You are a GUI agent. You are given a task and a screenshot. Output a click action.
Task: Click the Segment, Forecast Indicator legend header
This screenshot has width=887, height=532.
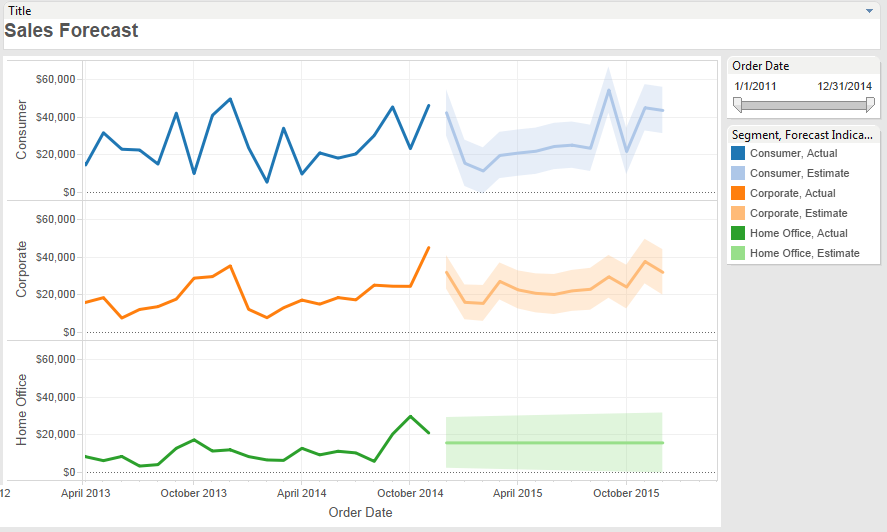(x=802, y=134)
